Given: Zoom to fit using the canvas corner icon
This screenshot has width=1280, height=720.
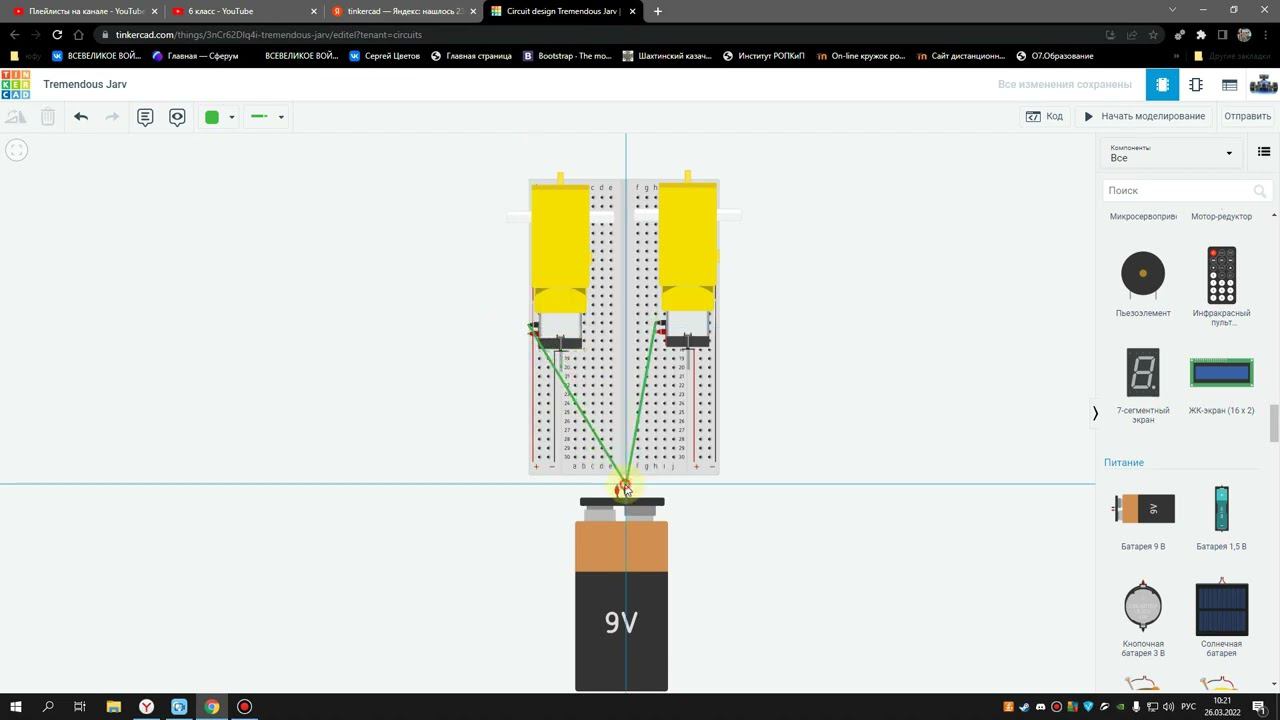Looking at the screenshot, I should coord(16,150).
